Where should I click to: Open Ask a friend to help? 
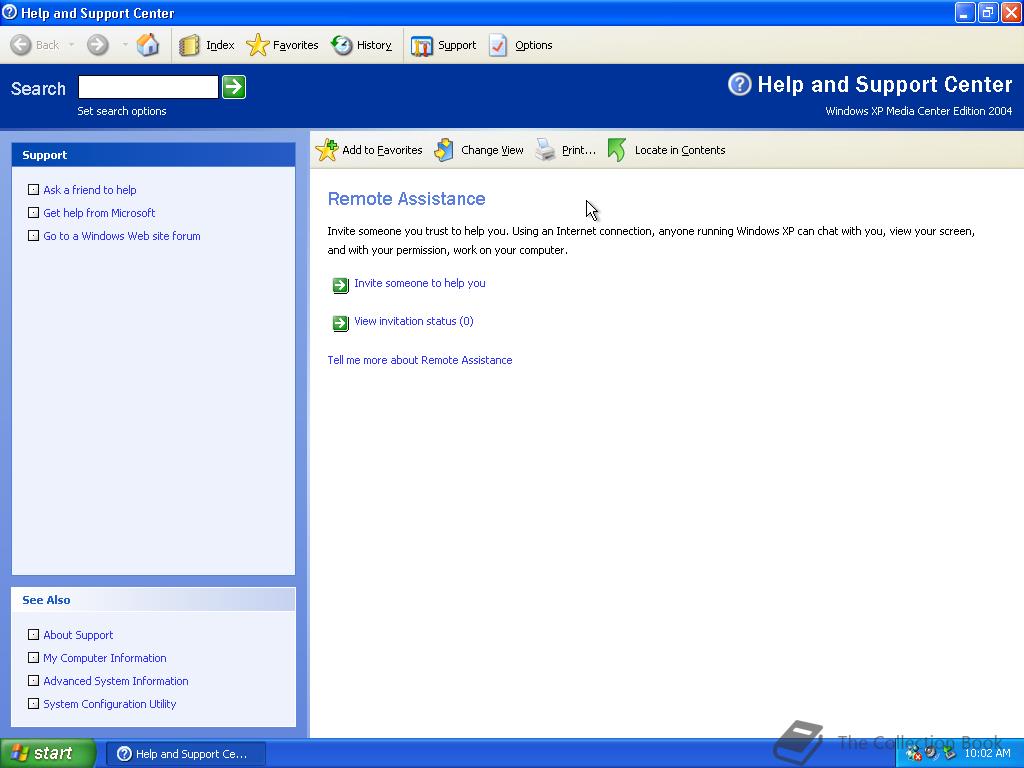[89, 190]
